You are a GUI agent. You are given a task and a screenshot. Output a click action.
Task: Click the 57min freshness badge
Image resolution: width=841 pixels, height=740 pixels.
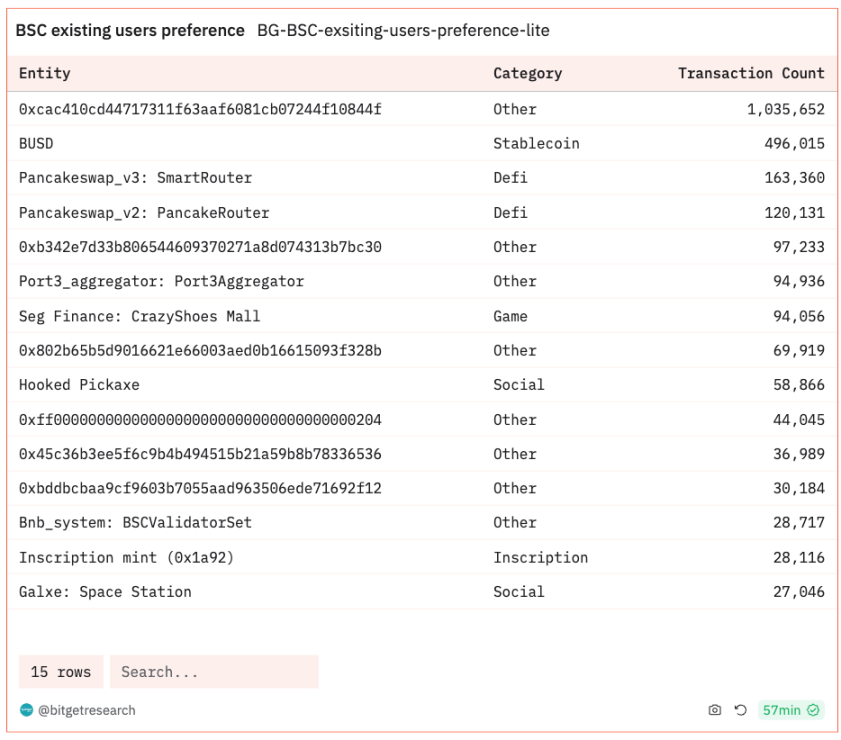(781, 710)
